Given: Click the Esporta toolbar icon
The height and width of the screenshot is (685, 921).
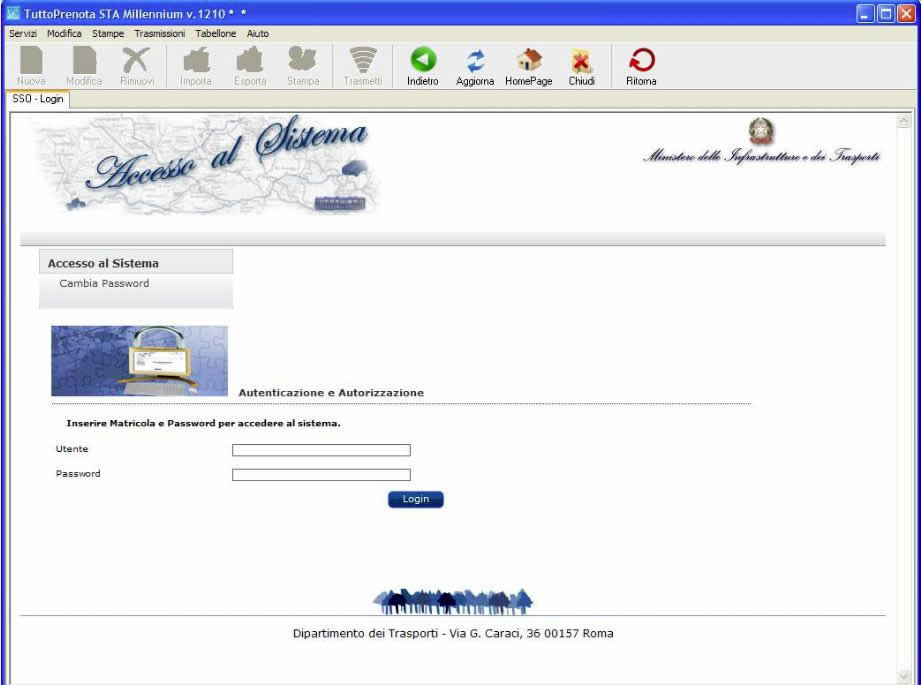Looking at the screenshot, I should [250, 61].
